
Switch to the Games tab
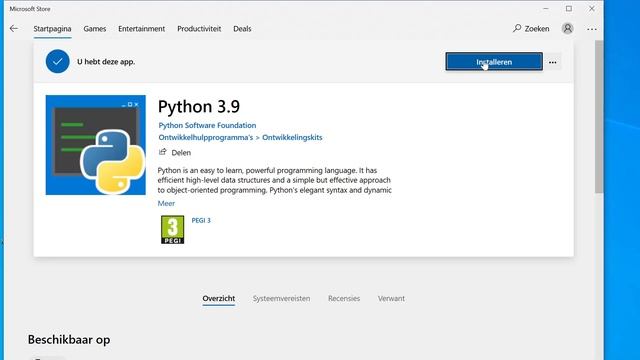pos(95,29)
